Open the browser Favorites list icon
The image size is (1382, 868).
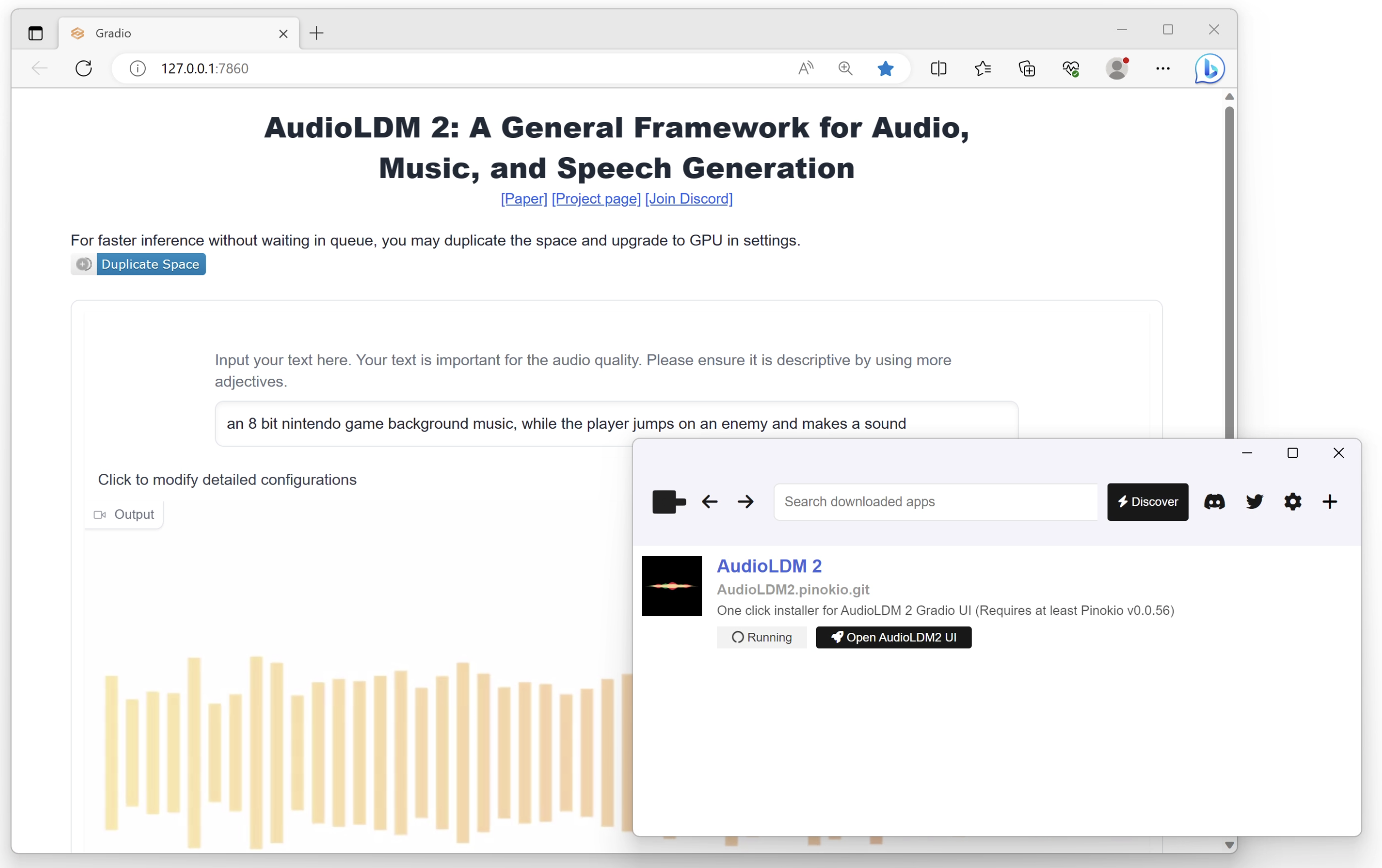pos(982,68)
